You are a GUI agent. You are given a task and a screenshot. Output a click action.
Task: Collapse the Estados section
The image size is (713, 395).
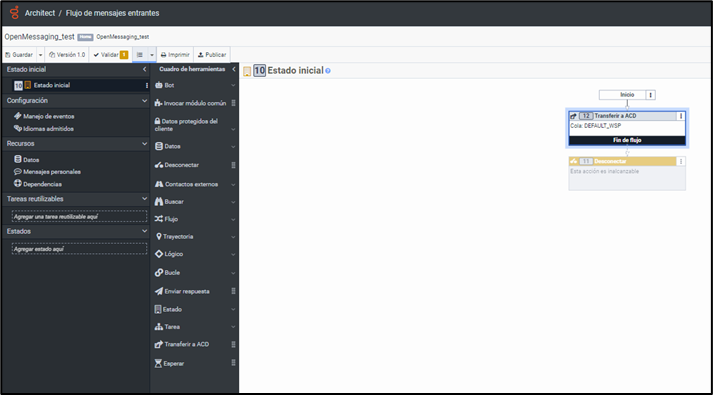(145, 231)
